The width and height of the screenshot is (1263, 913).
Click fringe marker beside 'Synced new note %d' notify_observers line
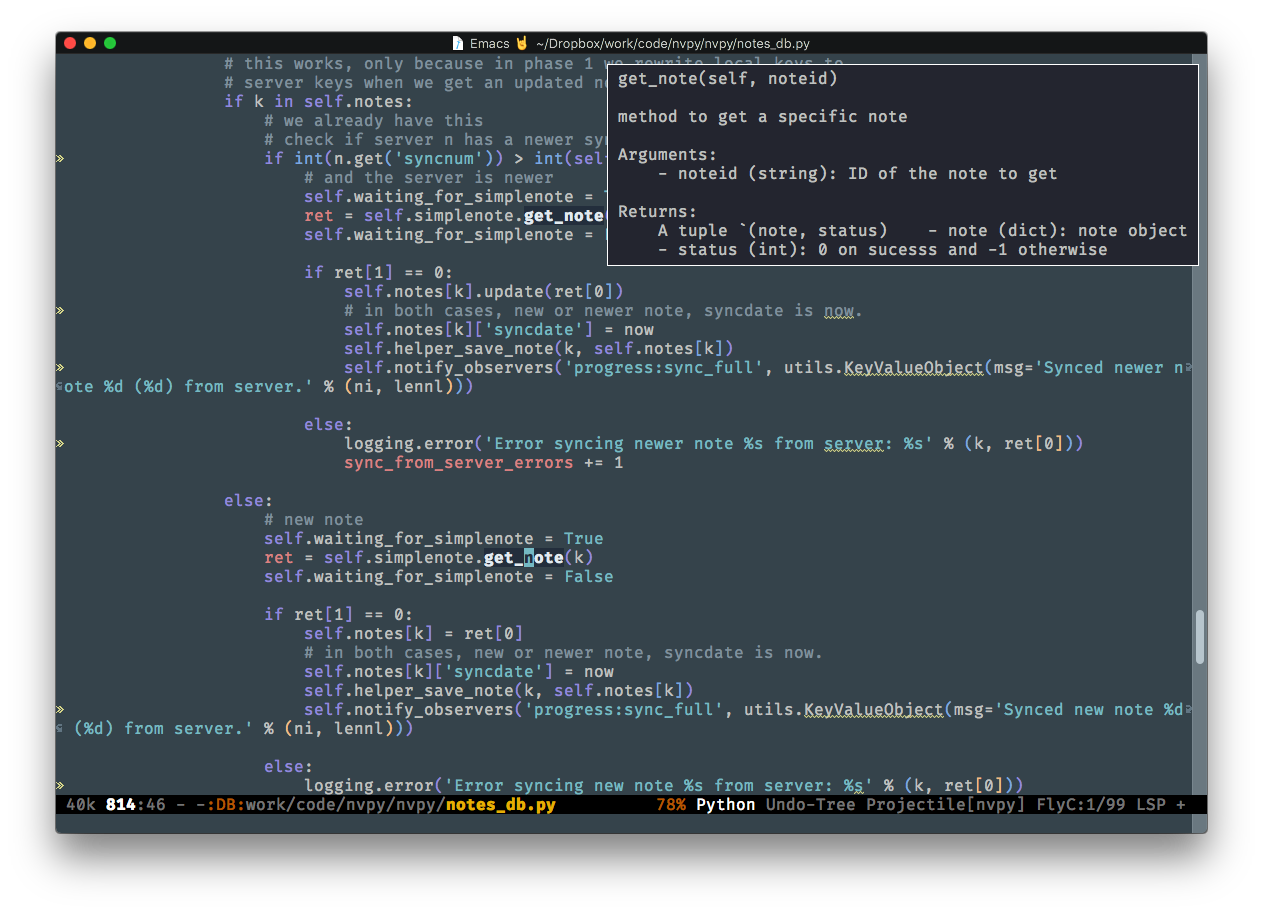(60, 709)
